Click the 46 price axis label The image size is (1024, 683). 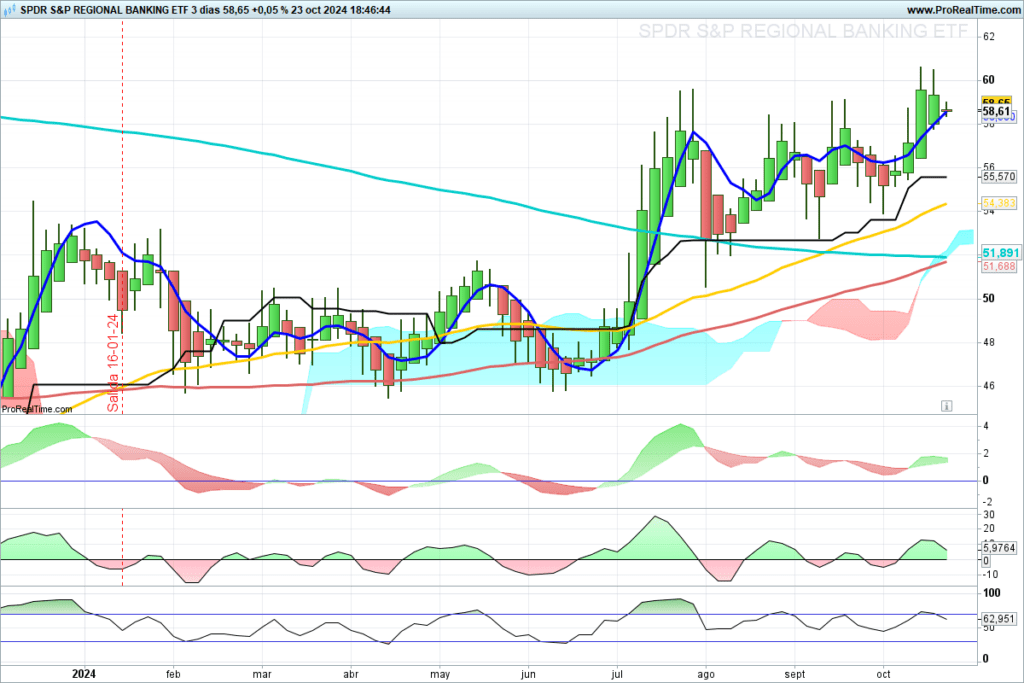(989, 386)
